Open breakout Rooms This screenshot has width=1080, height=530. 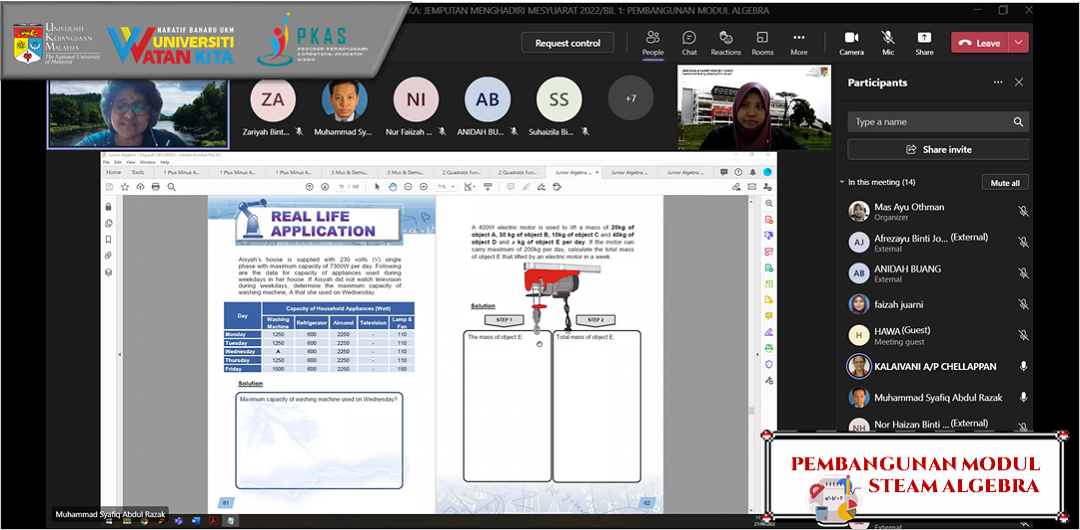pos(762,42)
